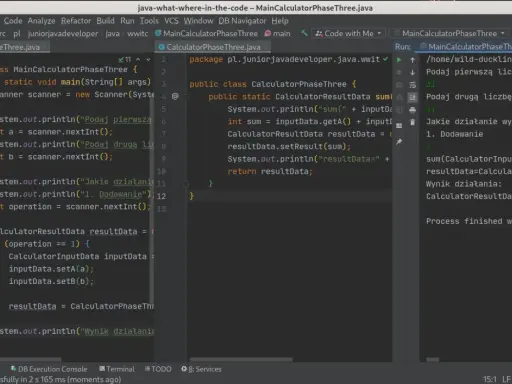This screenshot has width=512, height=384.
Task: Click the Up stack trace arrow
Action: [x=412, y=60]
